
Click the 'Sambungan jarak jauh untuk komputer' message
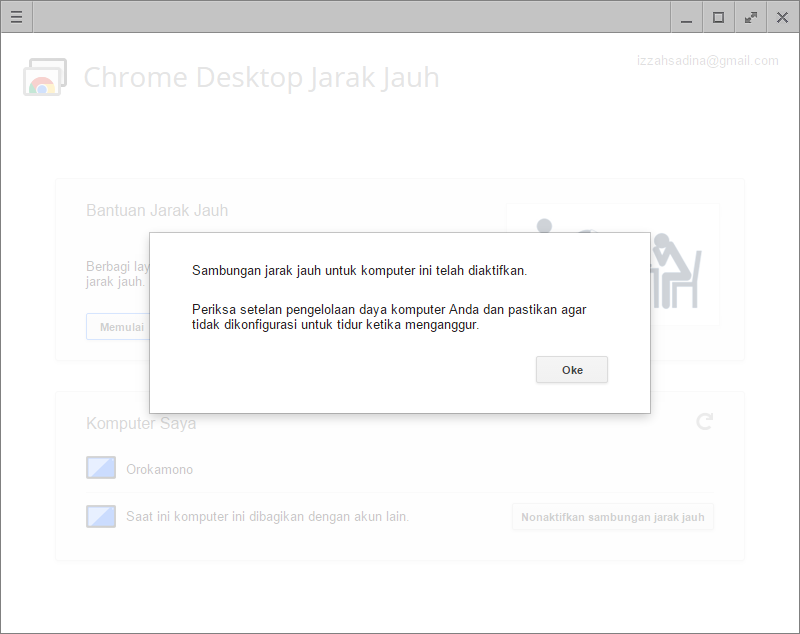pyautogui.click(x=359, y=270)
